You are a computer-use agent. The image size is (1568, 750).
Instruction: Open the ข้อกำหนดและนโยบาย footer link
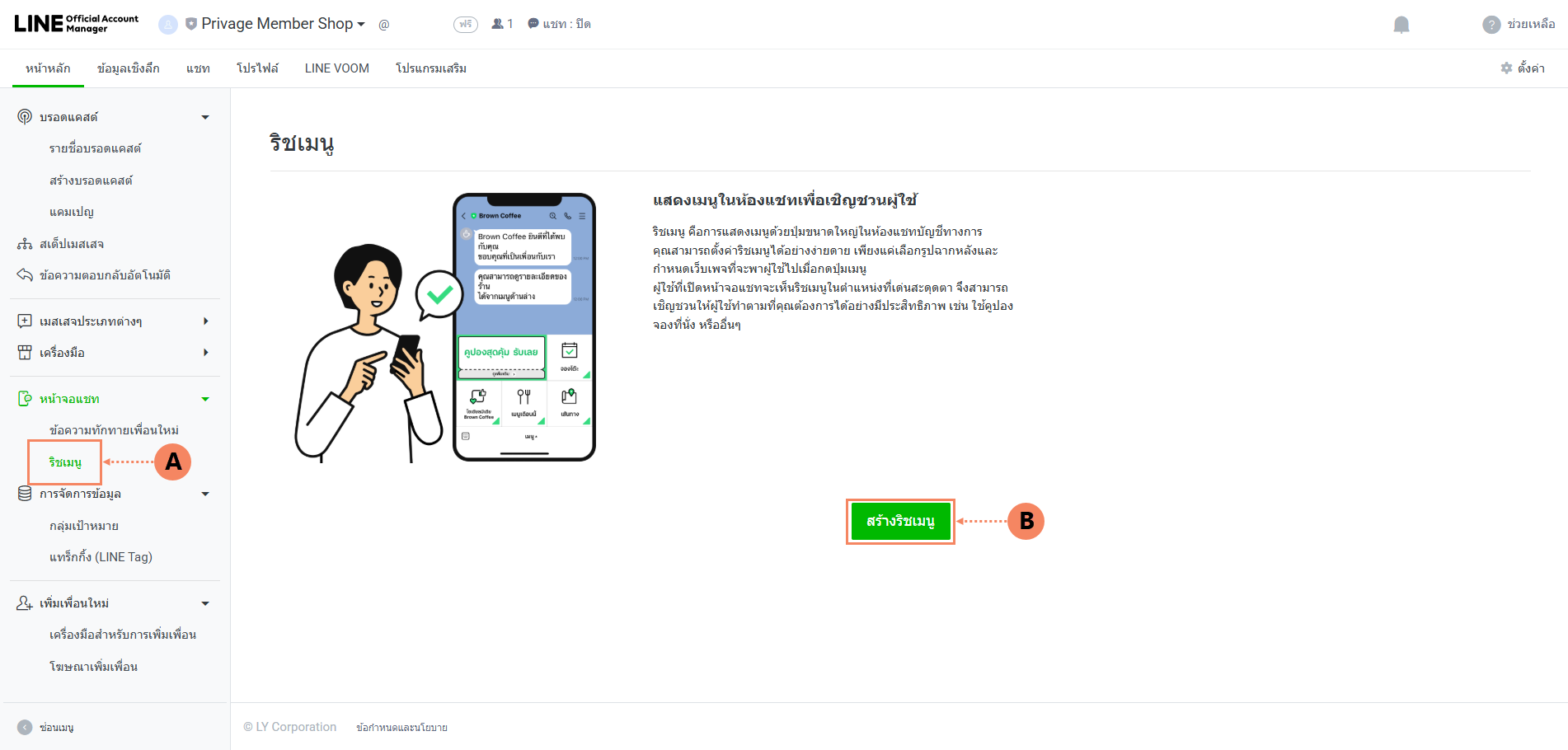401,728
